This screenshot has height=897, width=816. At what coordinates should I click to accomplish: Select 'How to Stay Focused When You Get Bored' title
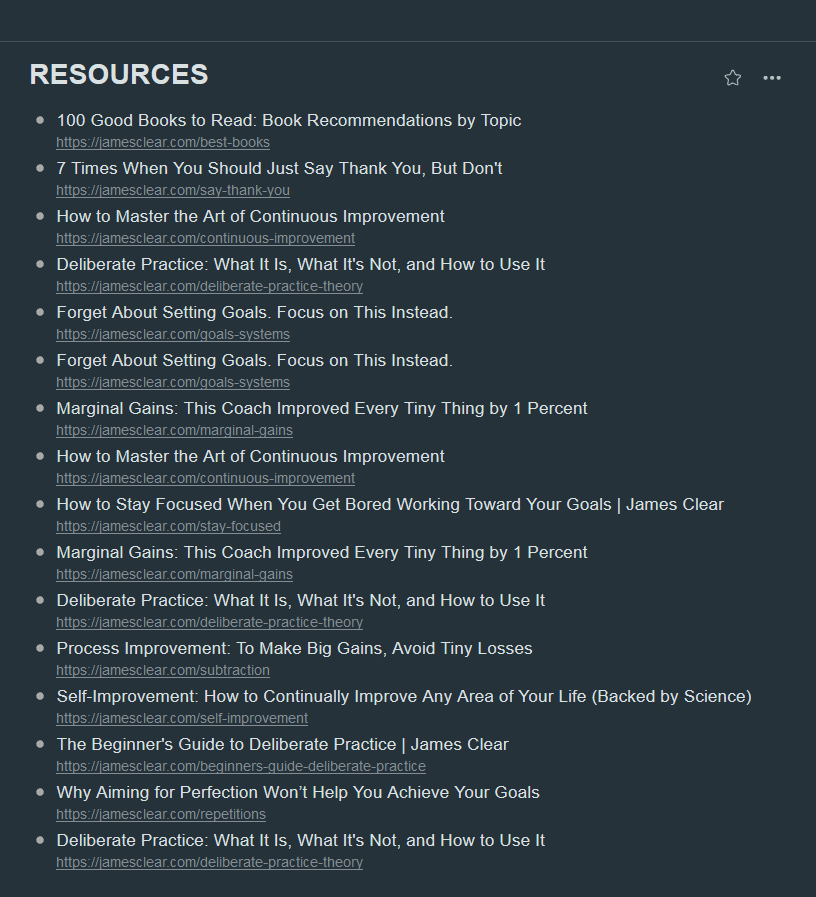(x=390, y=504)
